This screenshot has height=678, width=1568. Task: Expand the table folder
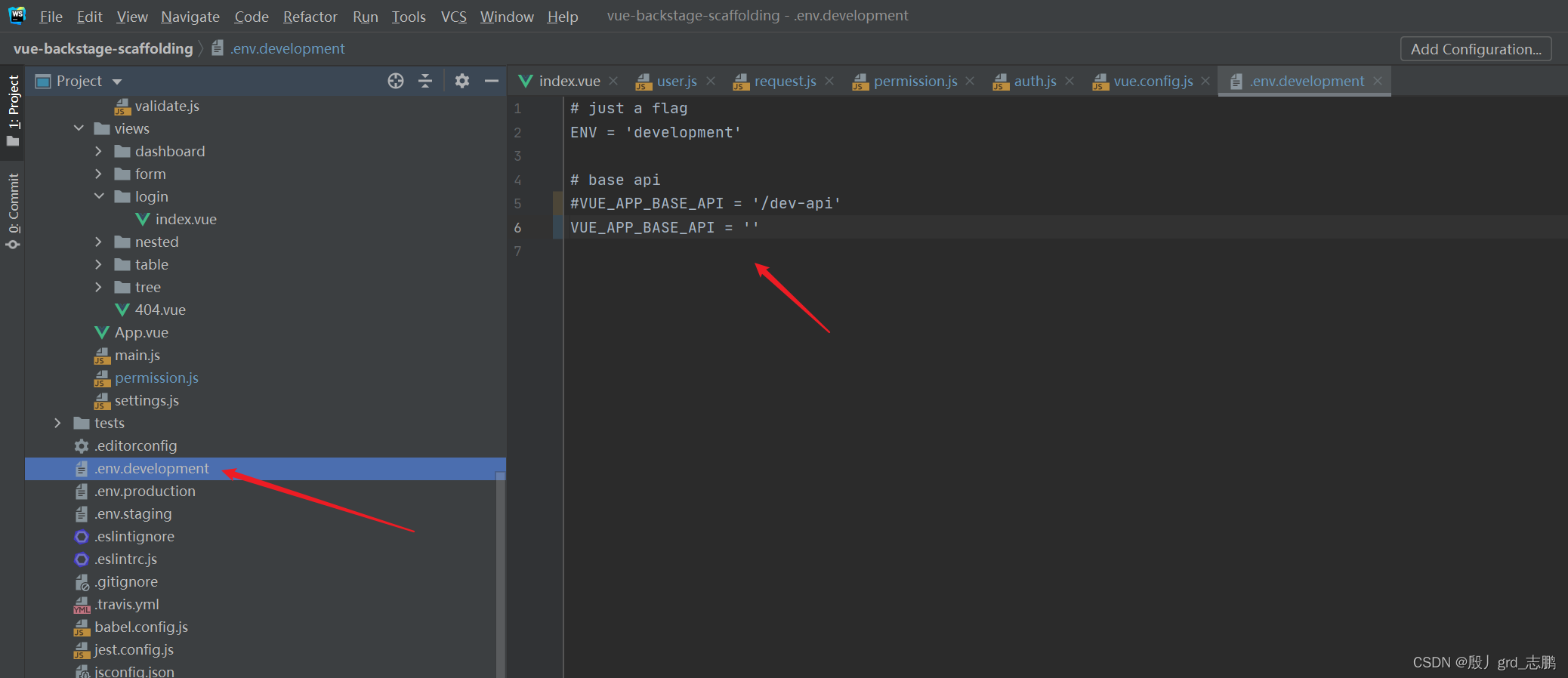pyautogui.click(x=98, y=264)
